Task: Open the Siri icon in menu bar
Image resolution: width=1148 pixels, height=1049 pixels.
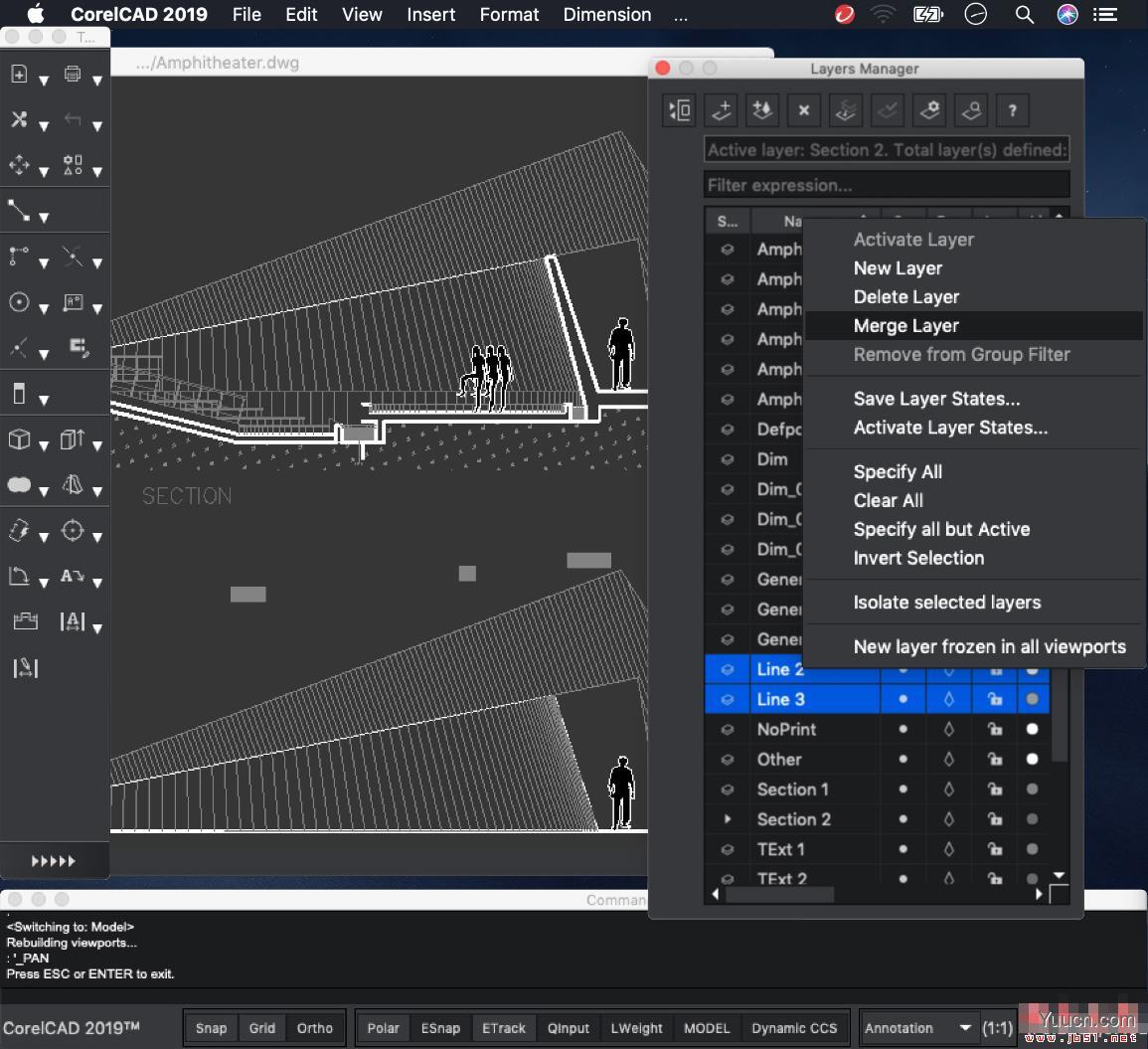Action: click(1067, 15)
